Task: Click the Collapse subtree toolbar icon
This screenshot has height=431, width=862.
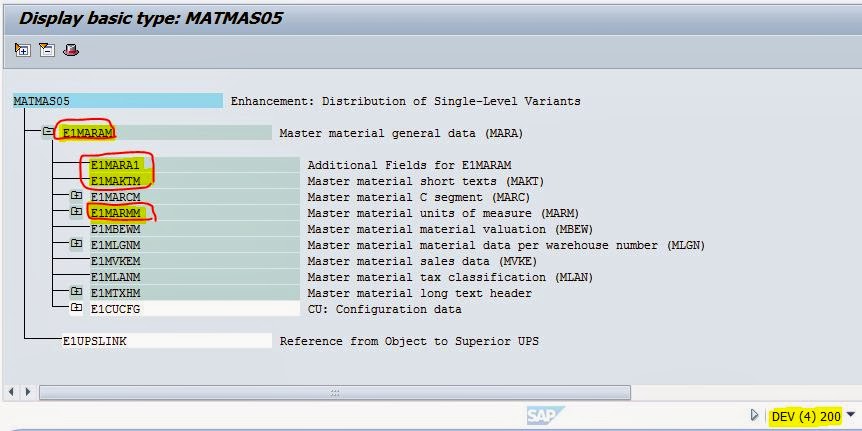Action: point(46,49)
